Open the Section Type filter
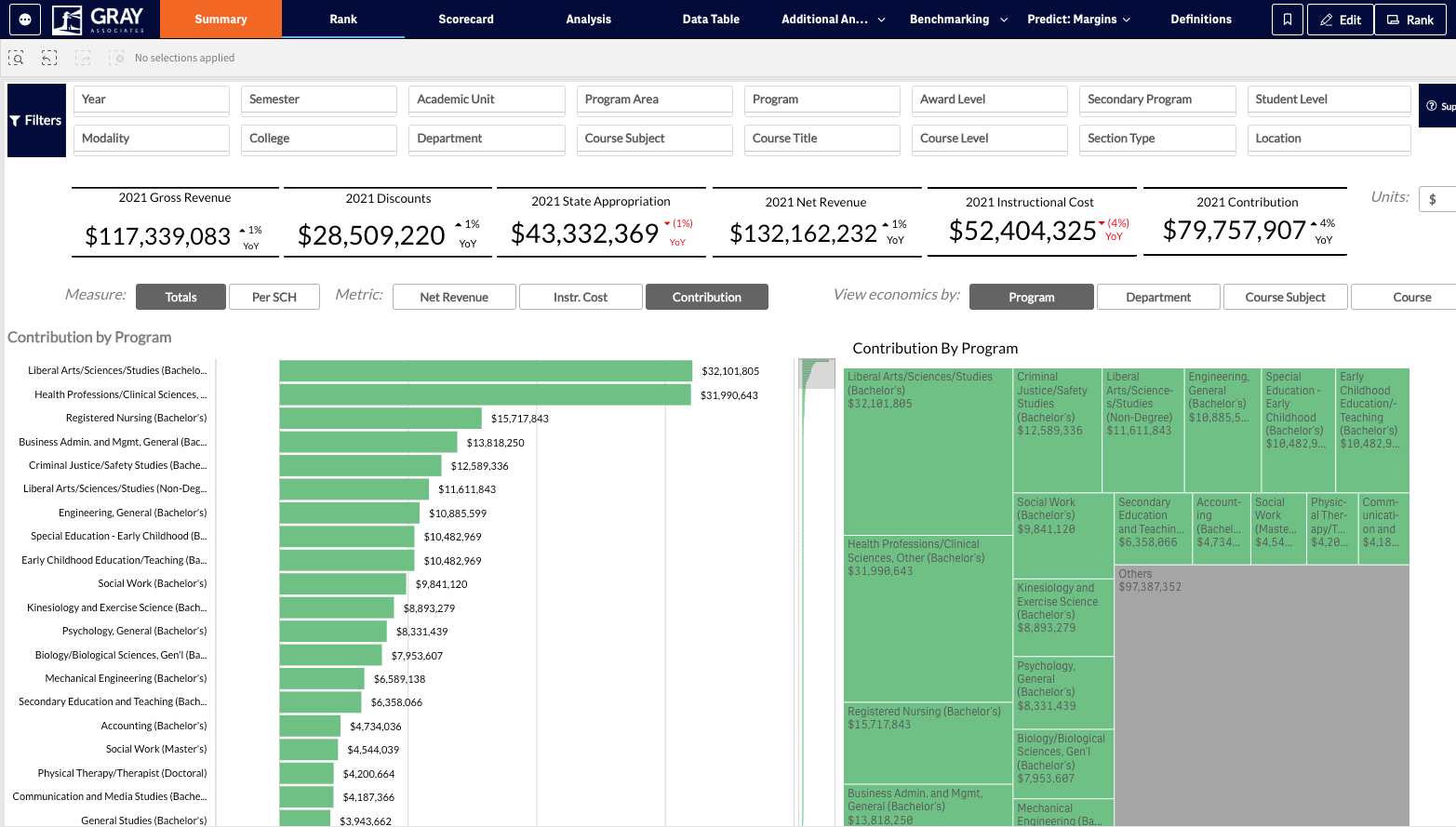The height and width of the screenshot is (827, 1456). point(1157,139)
